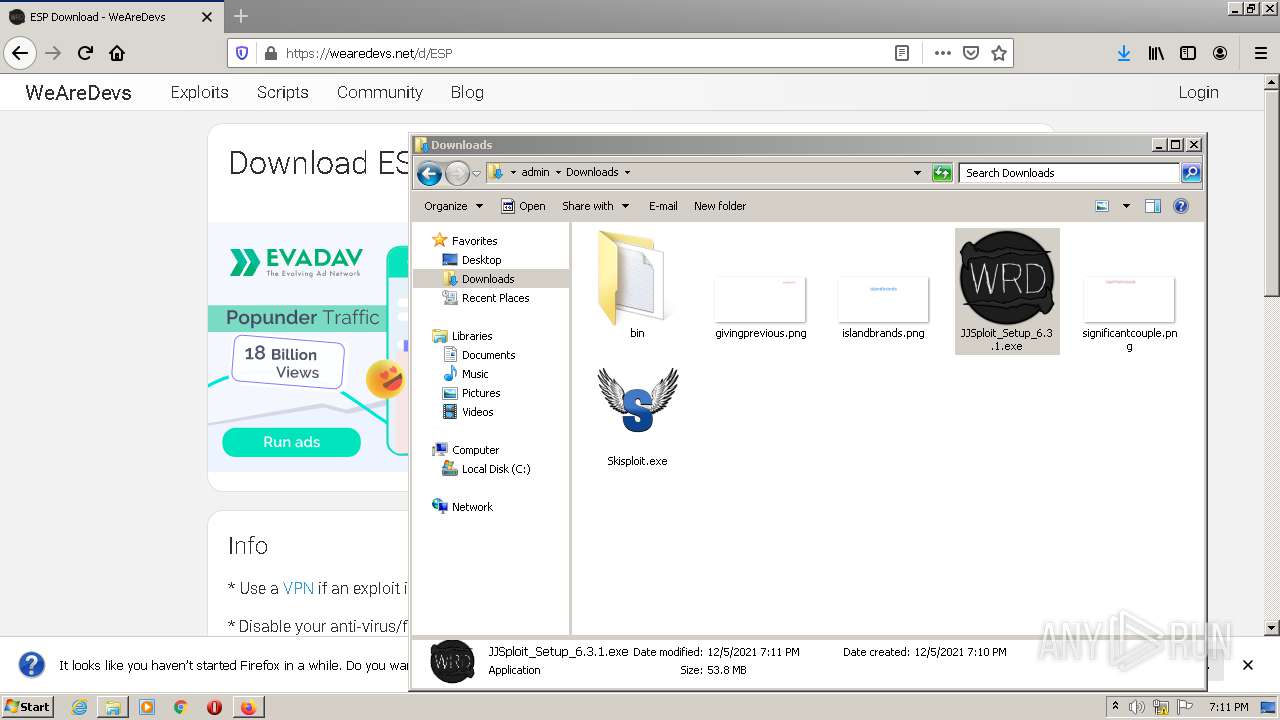Bookmark this page star icon
This screenshot has width=1280, height=720.
(998, 53)
